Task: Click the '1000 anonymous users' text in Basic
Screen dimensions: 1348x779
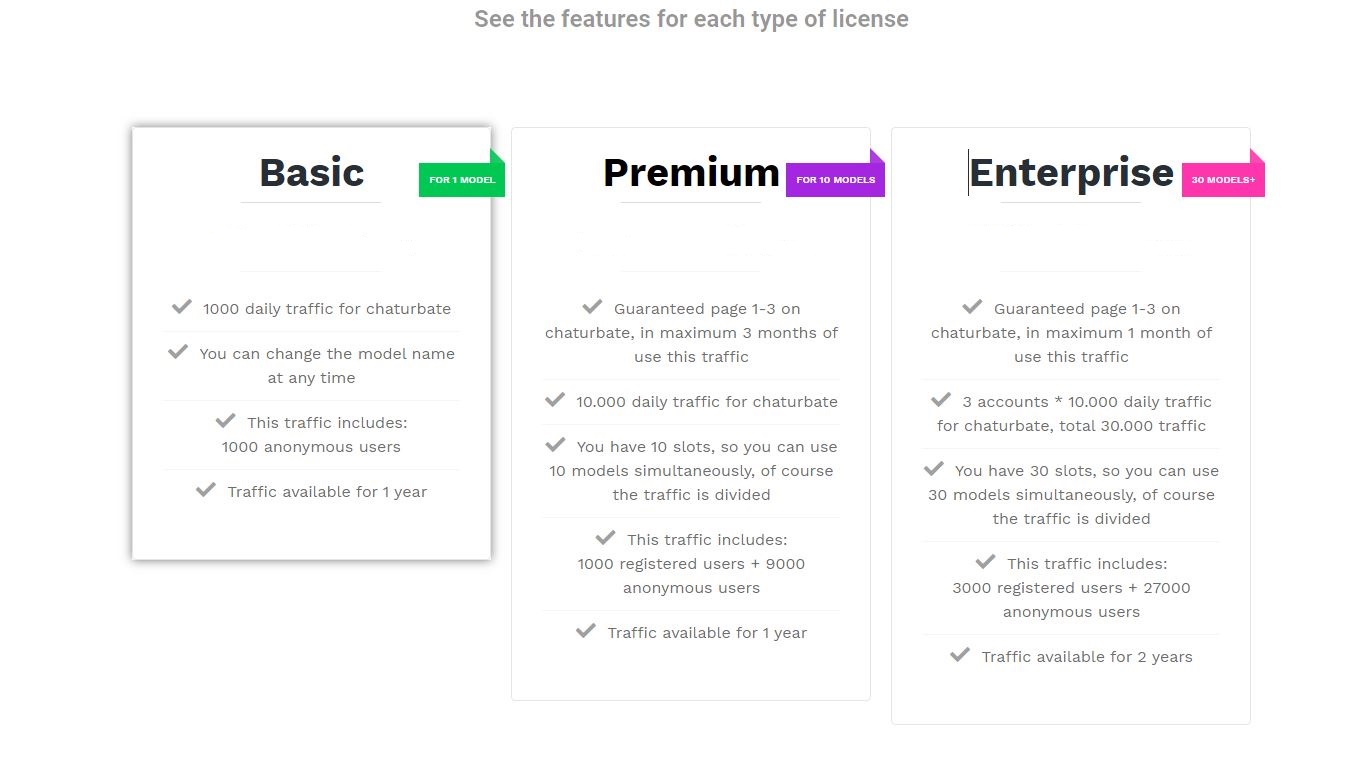Action: click(311, 447)
